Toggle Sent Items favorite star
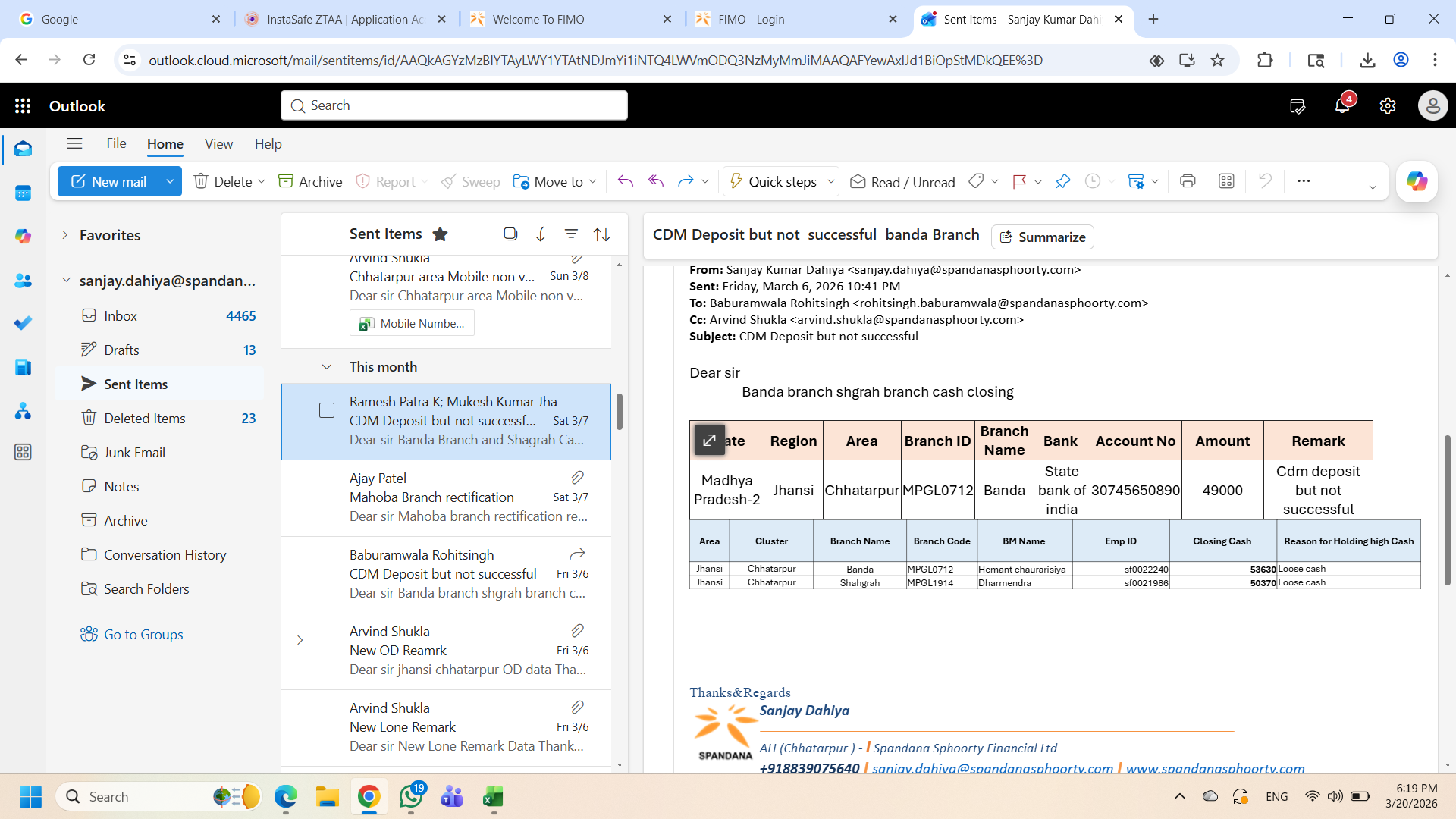 pos(440,234)
